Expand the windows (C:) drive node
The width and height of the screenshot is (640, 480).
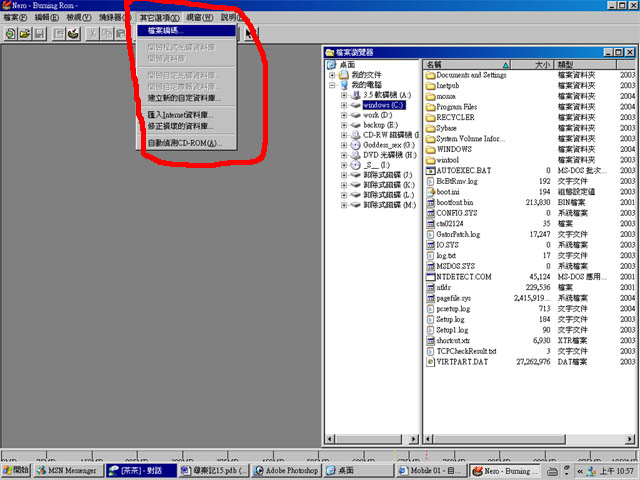344,105
